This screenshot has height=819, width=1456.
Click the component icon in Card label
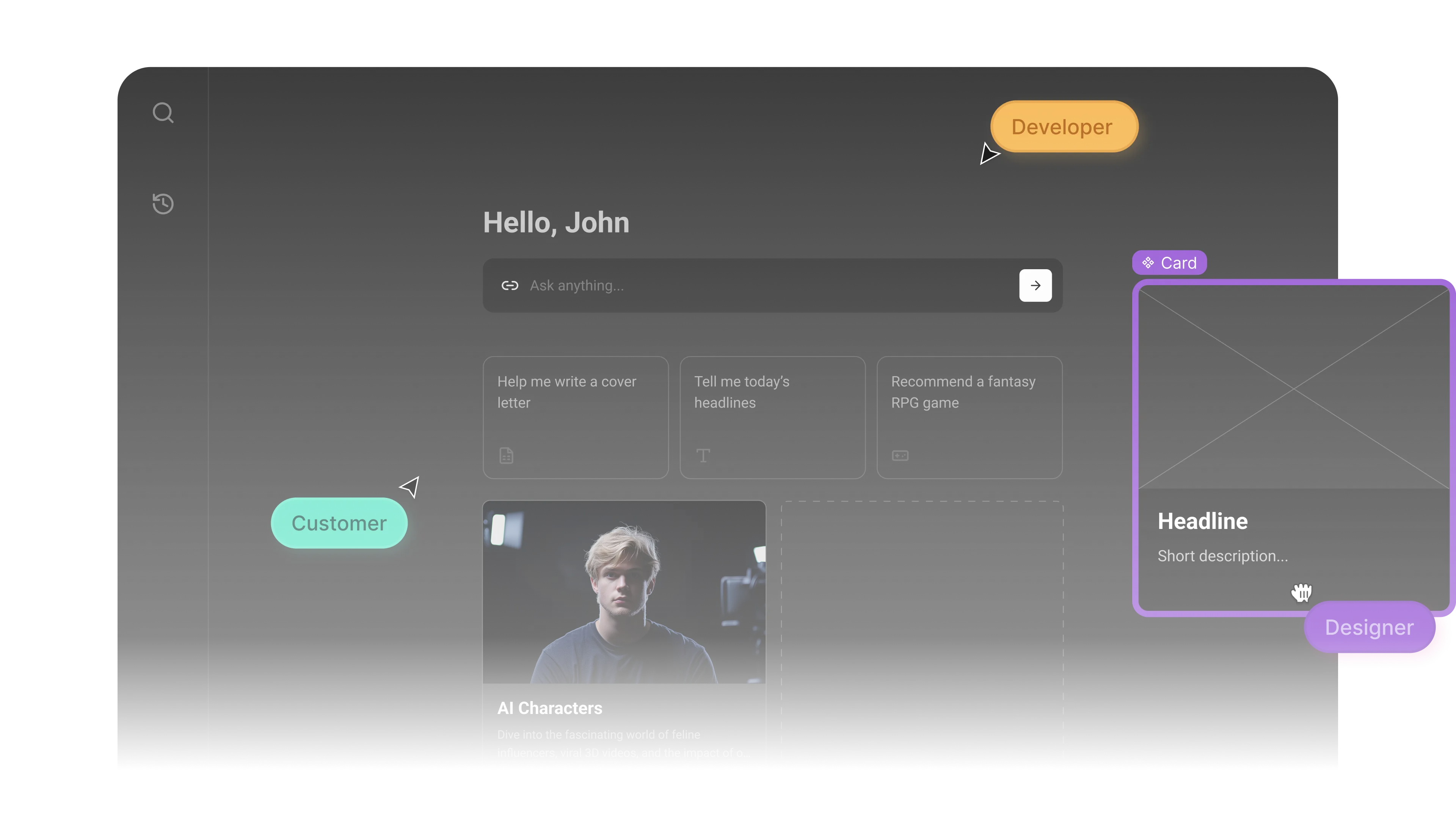(1148, 263)
